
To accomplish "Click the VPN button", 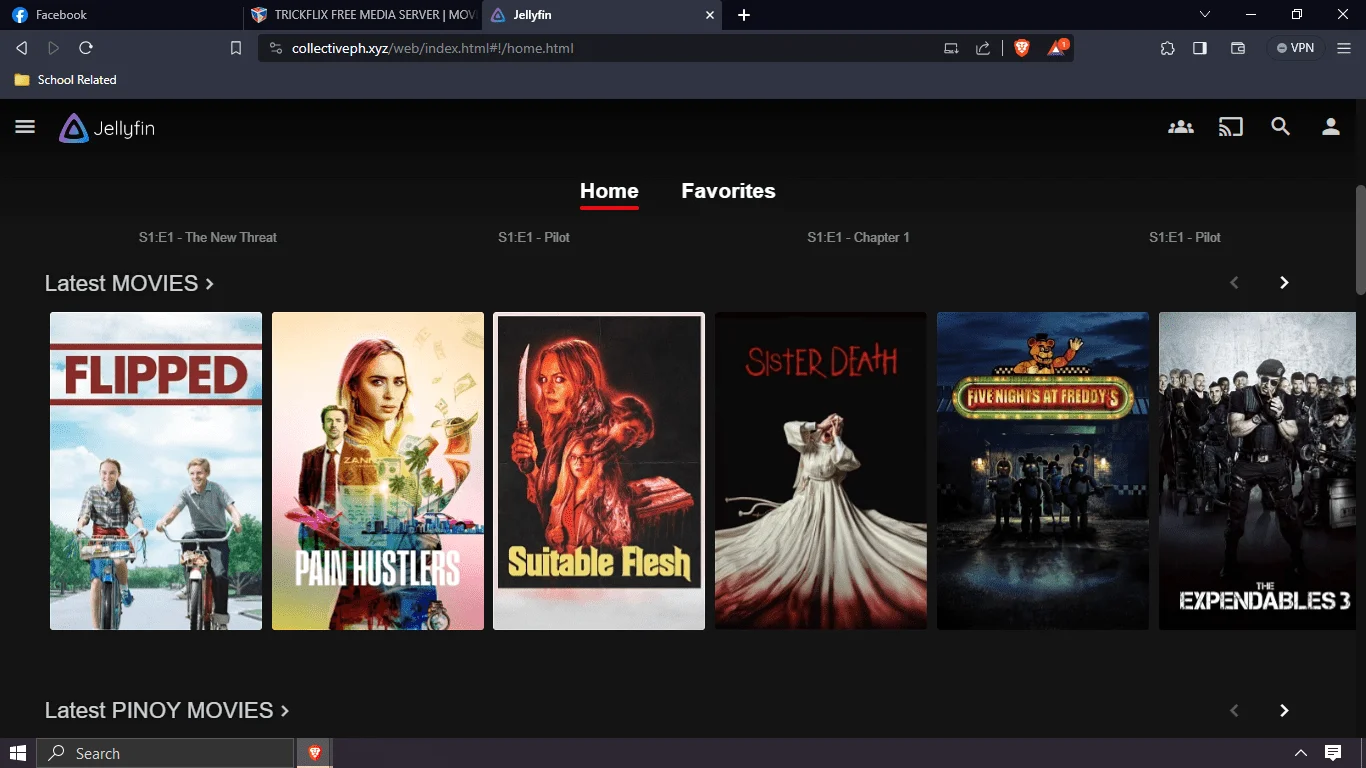I will click(1296, 48).
